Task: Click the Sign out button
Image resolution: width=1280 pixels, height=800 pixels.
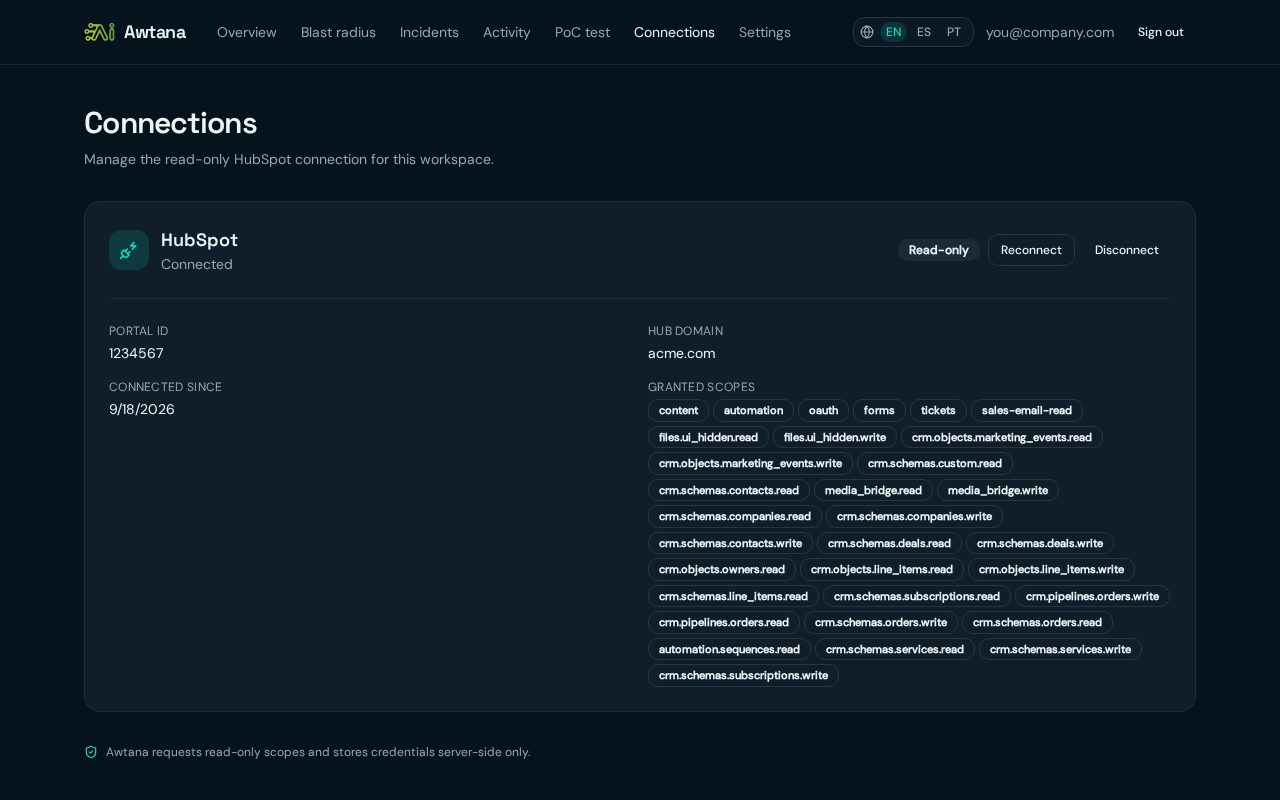Action: 1161,32
